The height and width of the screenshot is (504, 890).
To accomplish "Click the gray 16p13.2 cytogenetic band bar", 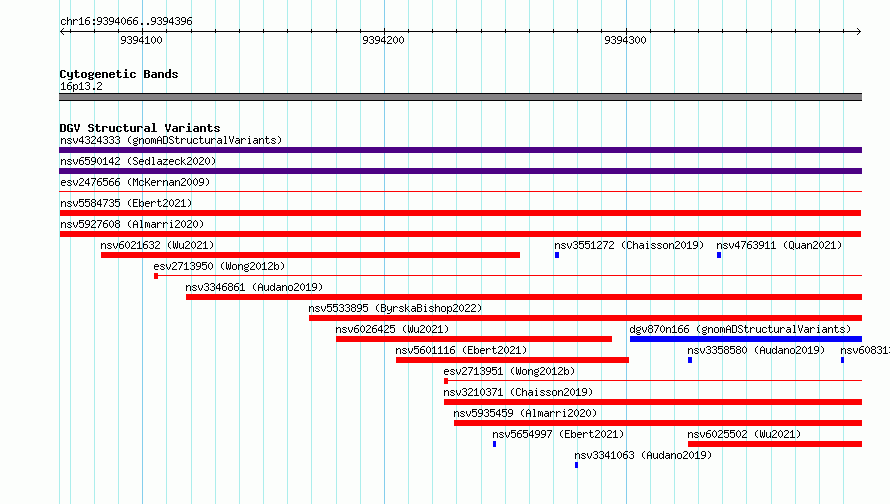I will pyautogui.click(x=460, y=97).
